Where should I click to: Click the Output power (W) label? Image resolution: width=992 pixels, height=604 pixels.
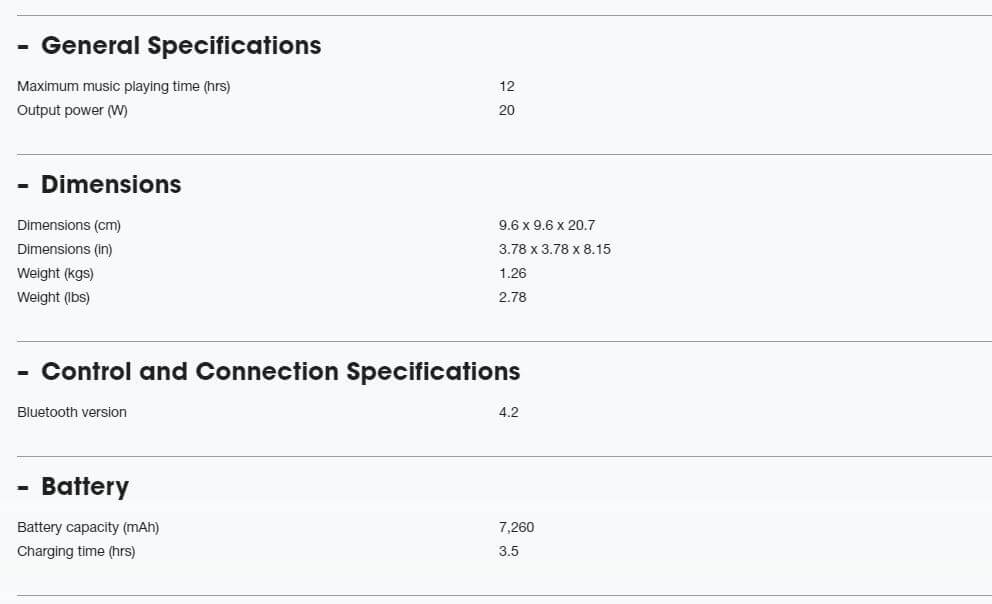pyautogui.click(x=72, y=111)
